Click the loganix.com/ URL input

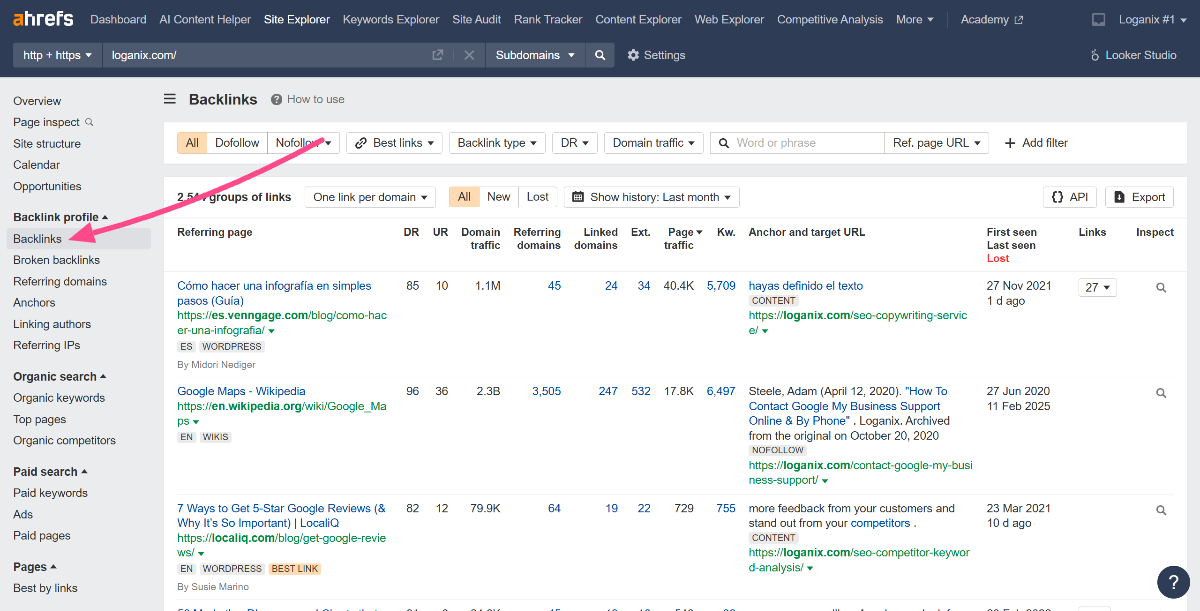[267, 55]
